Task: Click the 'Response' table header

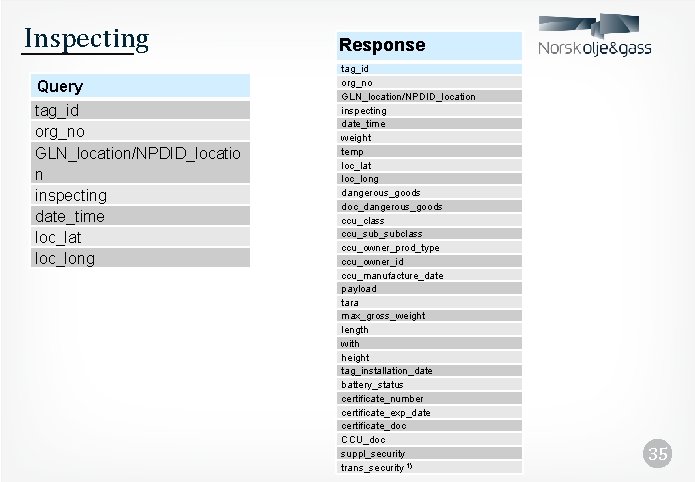Action: pos(429,45)
